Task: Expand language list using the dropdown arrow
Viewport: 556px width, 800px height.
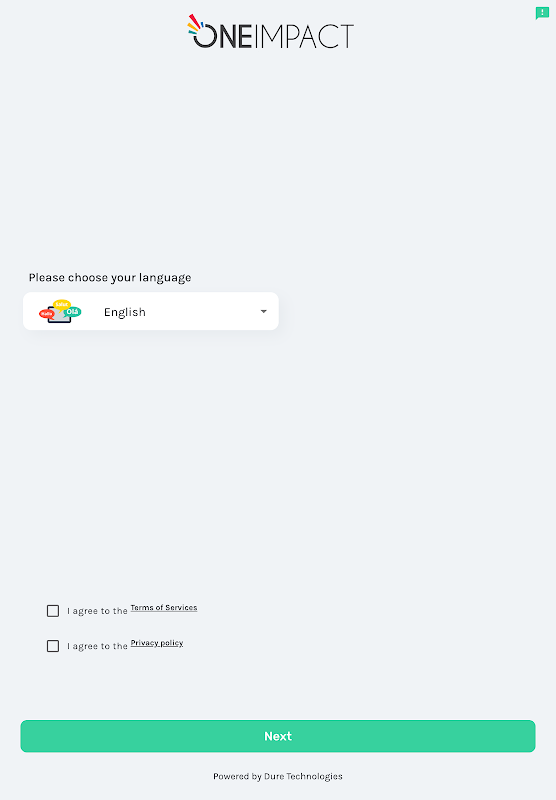Action: coord(263,311)
